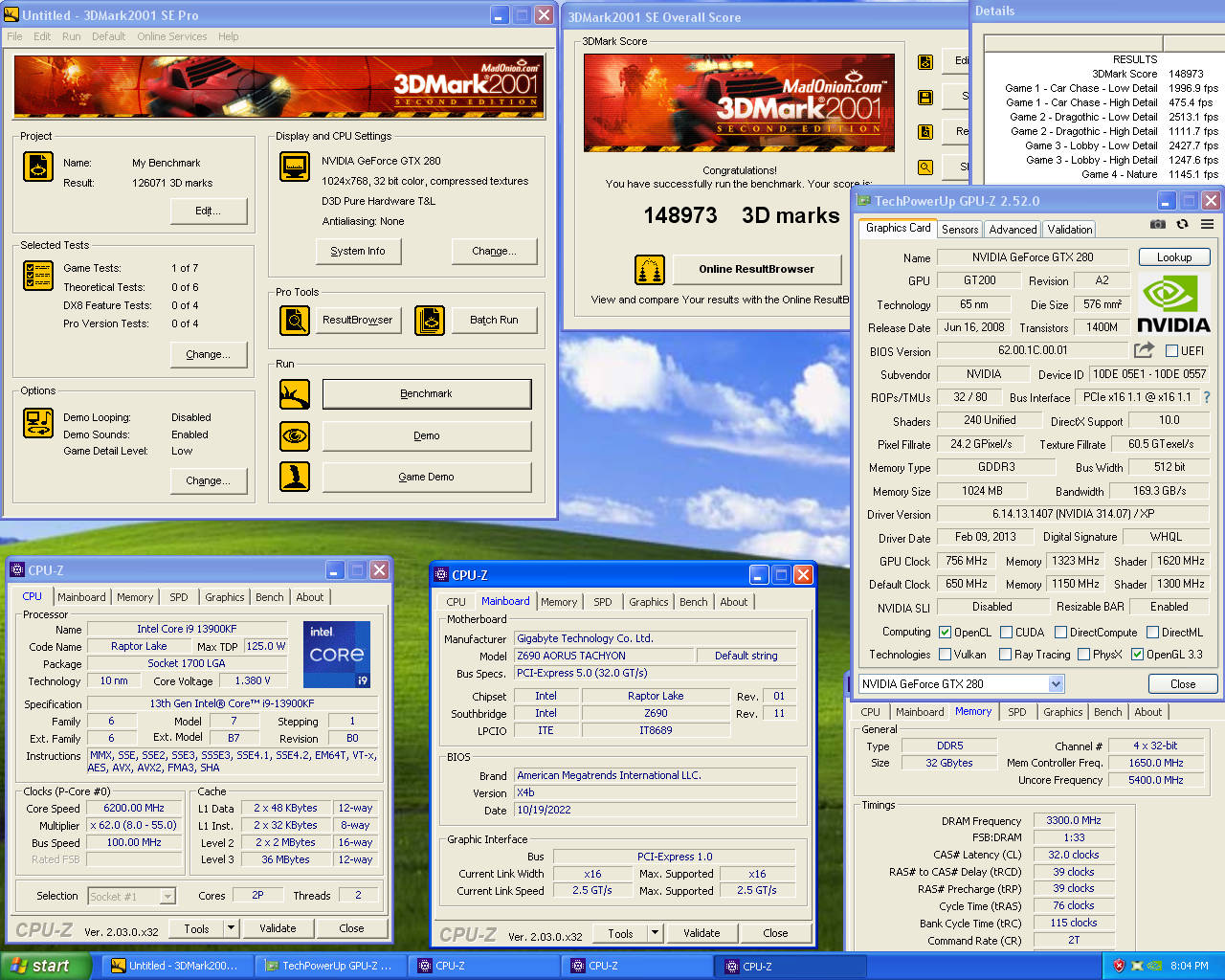
Task: Click the ResultBrowser magnifier icon in Pro Tools
Action: point(295,321)
